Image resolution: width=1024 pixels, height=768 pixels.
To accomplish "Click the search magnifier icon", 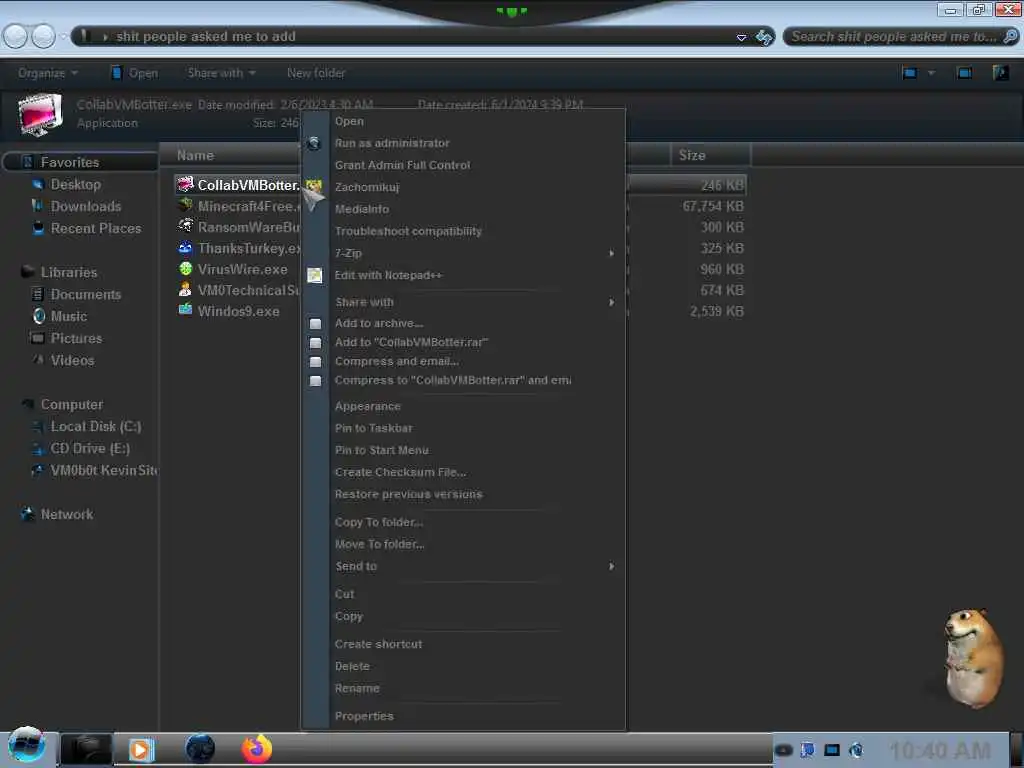I will (1010, 37).
